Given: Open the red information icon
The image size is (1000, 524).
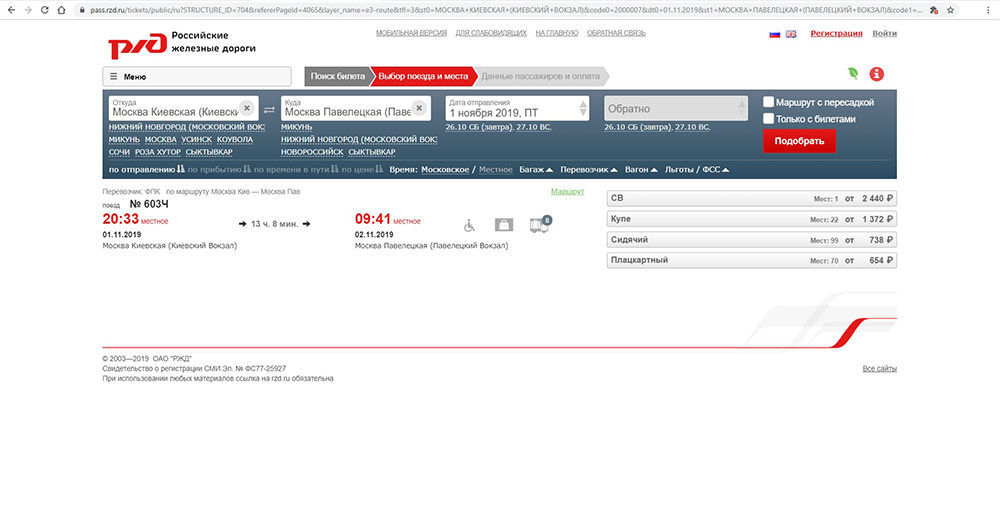Looking at the screenshot, I should (x=877, y=74).
